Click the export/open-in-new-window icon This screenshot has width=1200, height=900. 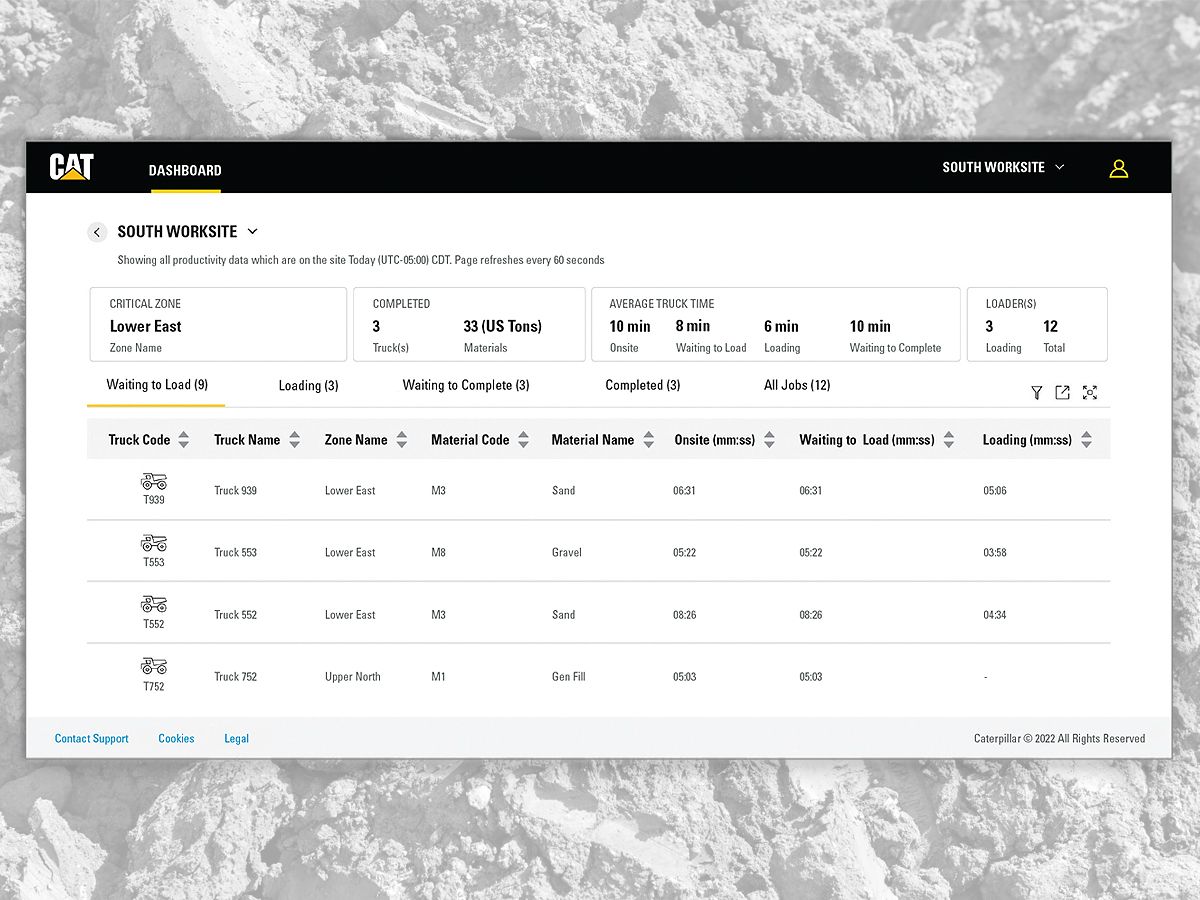(1062, 393)
